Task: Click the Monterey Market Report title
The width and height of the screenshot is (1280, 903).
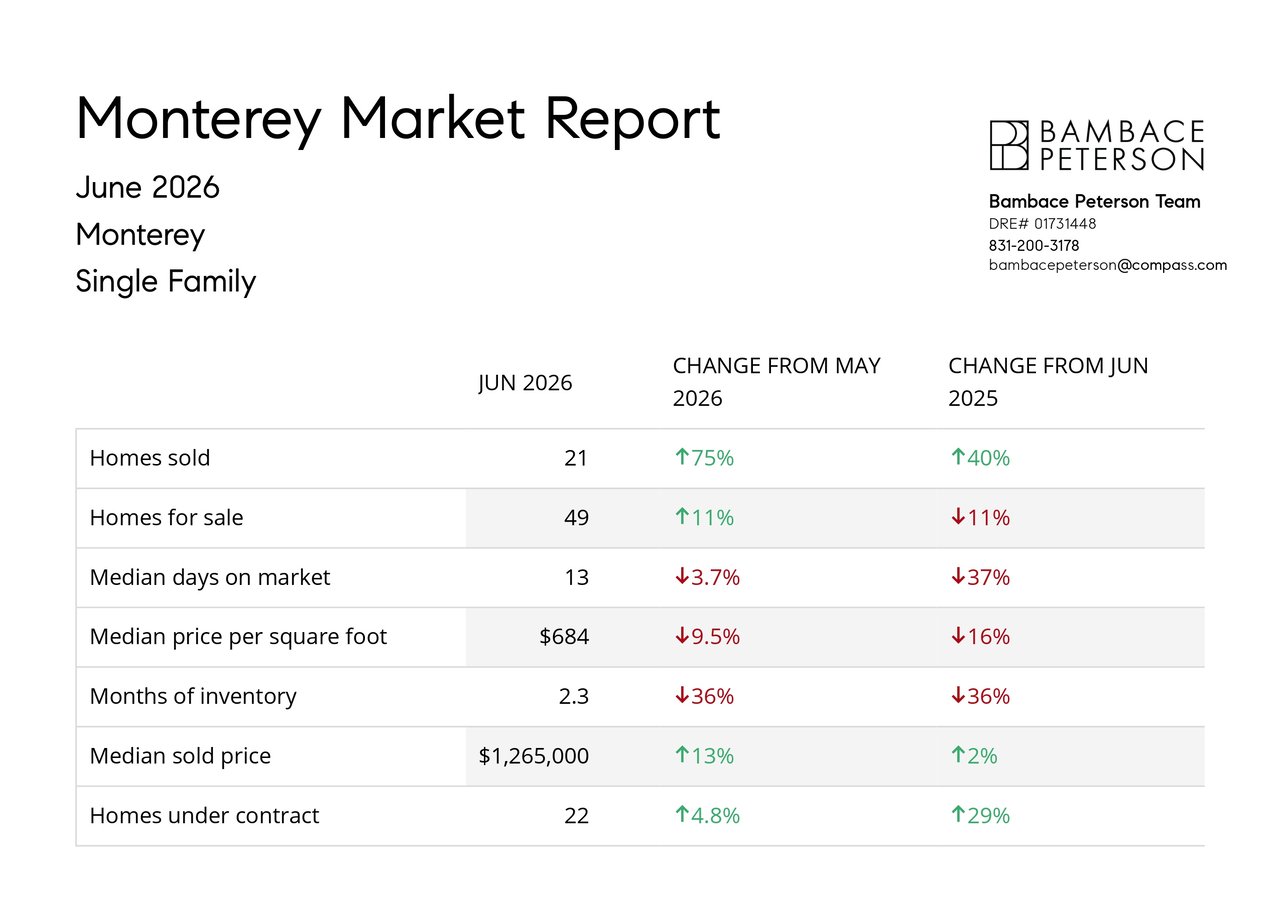Action: pyautogui.click(x=398, y=118)
